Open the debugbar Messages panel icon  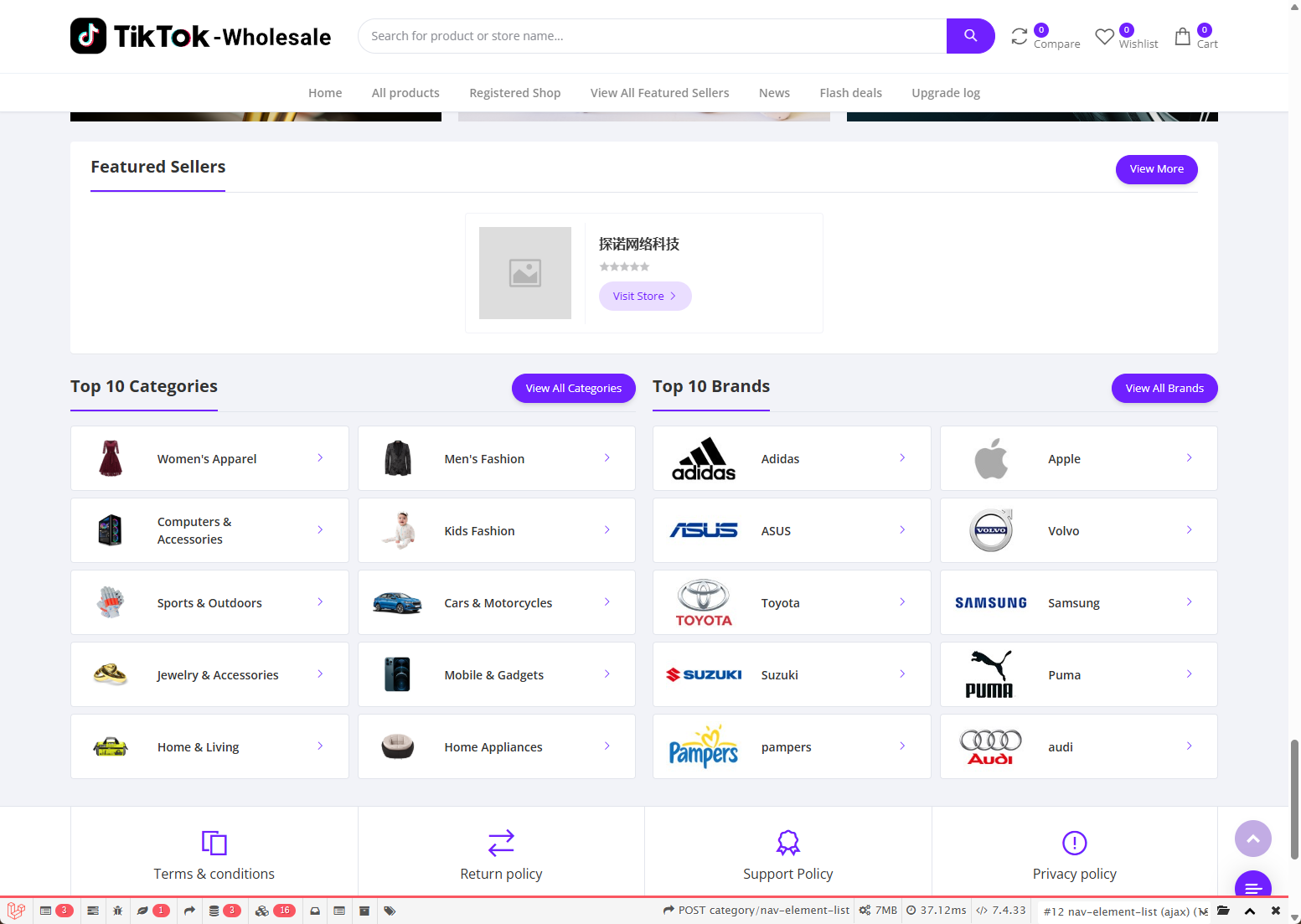pyautogui.click(x=46, y=911)
